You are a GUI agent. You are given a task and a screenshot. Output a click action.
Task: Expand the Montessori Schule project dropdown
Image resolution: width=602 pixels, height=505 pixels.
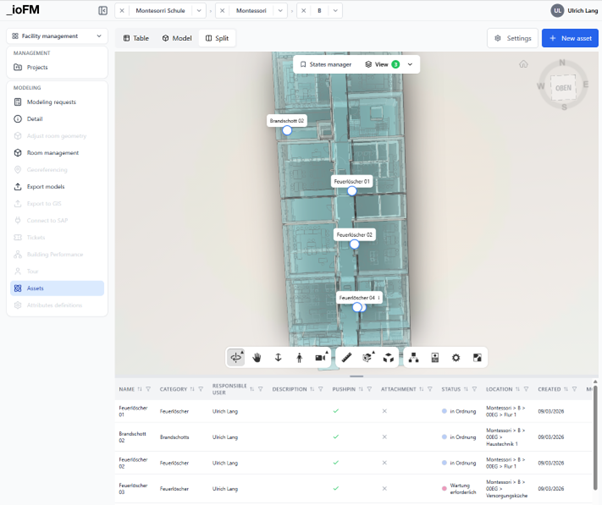pos(199,11)
